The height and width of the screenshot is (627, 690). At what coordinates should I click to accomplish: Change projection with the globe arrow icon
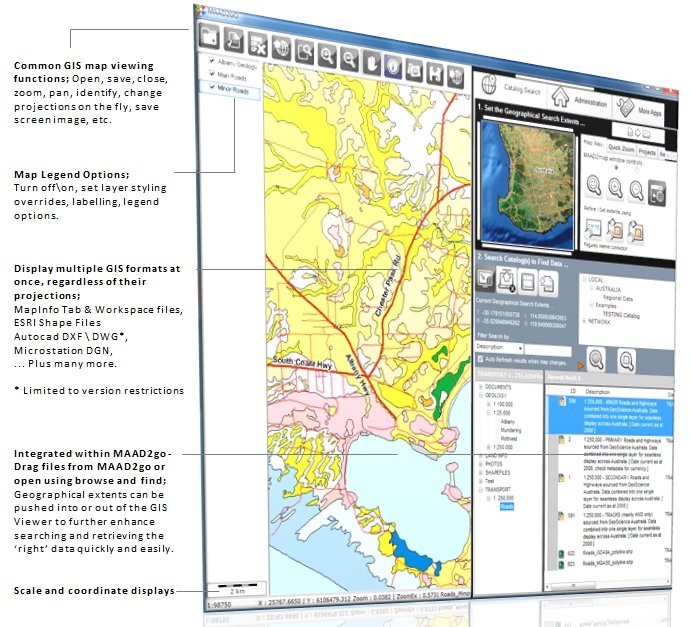[281, 48]
